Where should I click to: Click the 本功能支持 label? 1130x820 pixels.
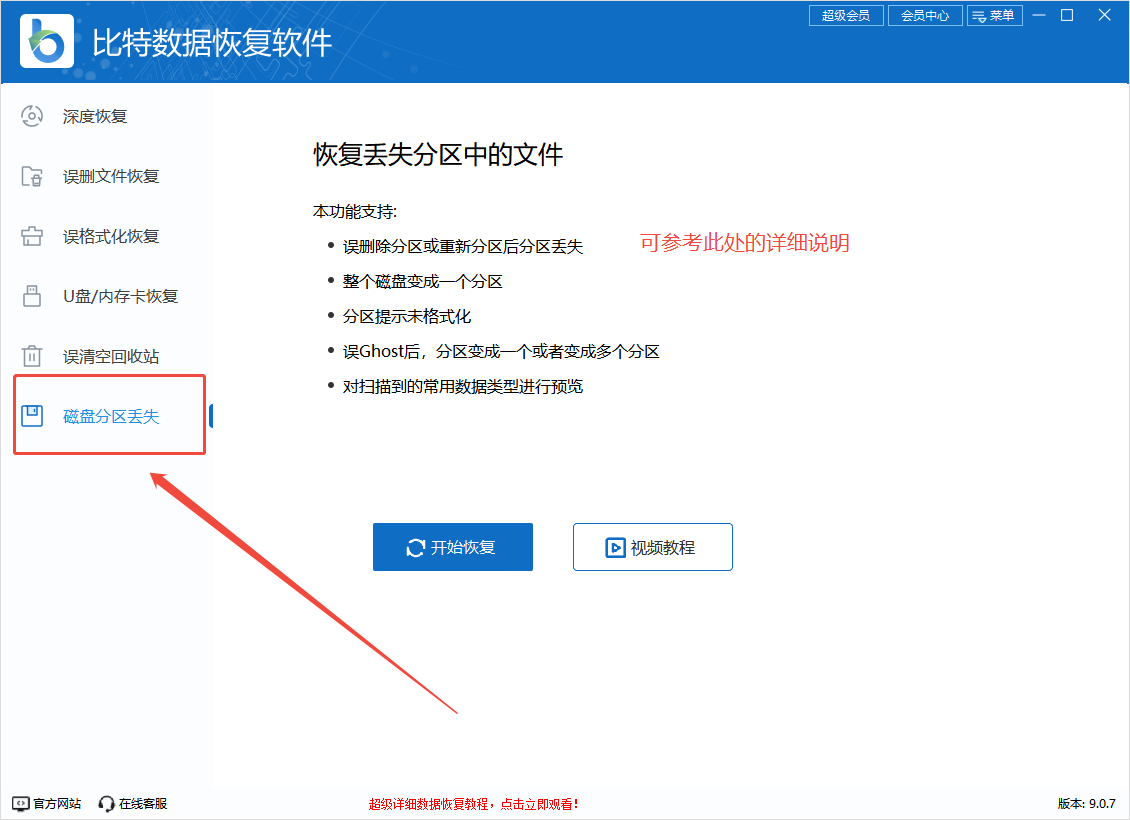coord(355,211)
